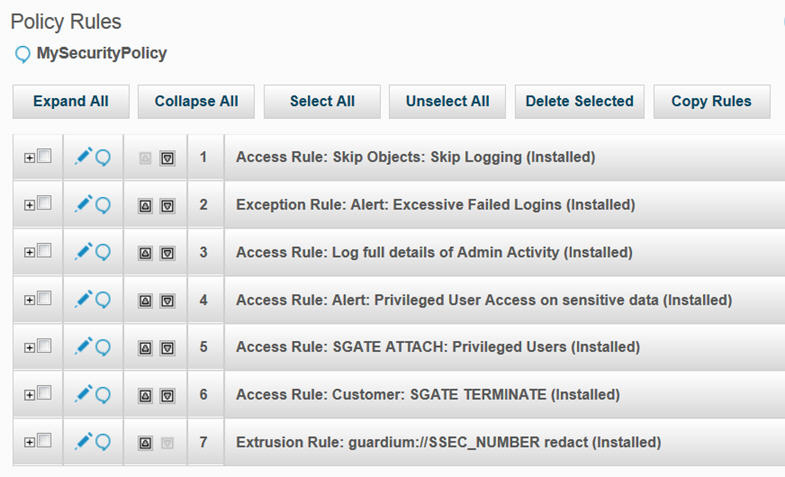This screenshot has width=785, height=477.
Task: Open SGATE ATTACH: Privileged Users rule title
Action: 437,347
